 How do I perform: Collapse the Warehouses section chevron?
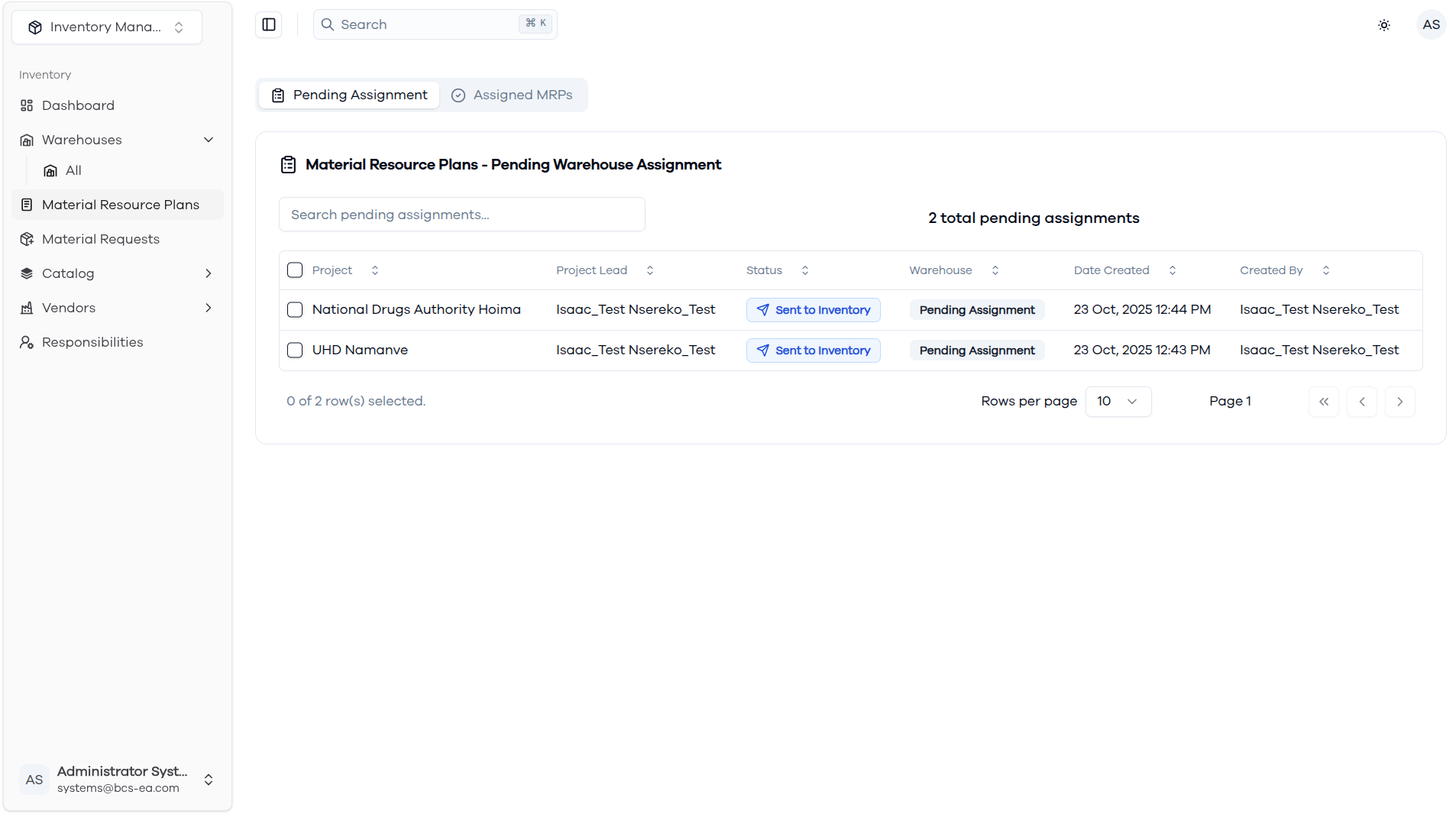coord(209,140)
